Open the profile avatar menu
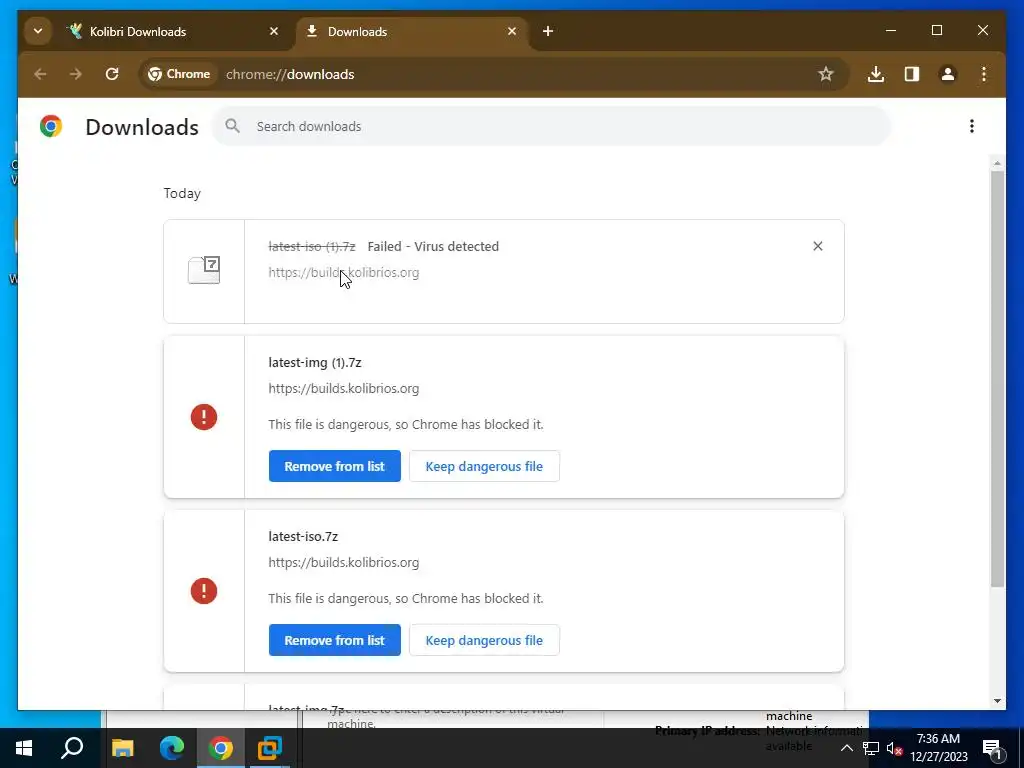This screenshot has width=1024, height=768. (948, 74)
